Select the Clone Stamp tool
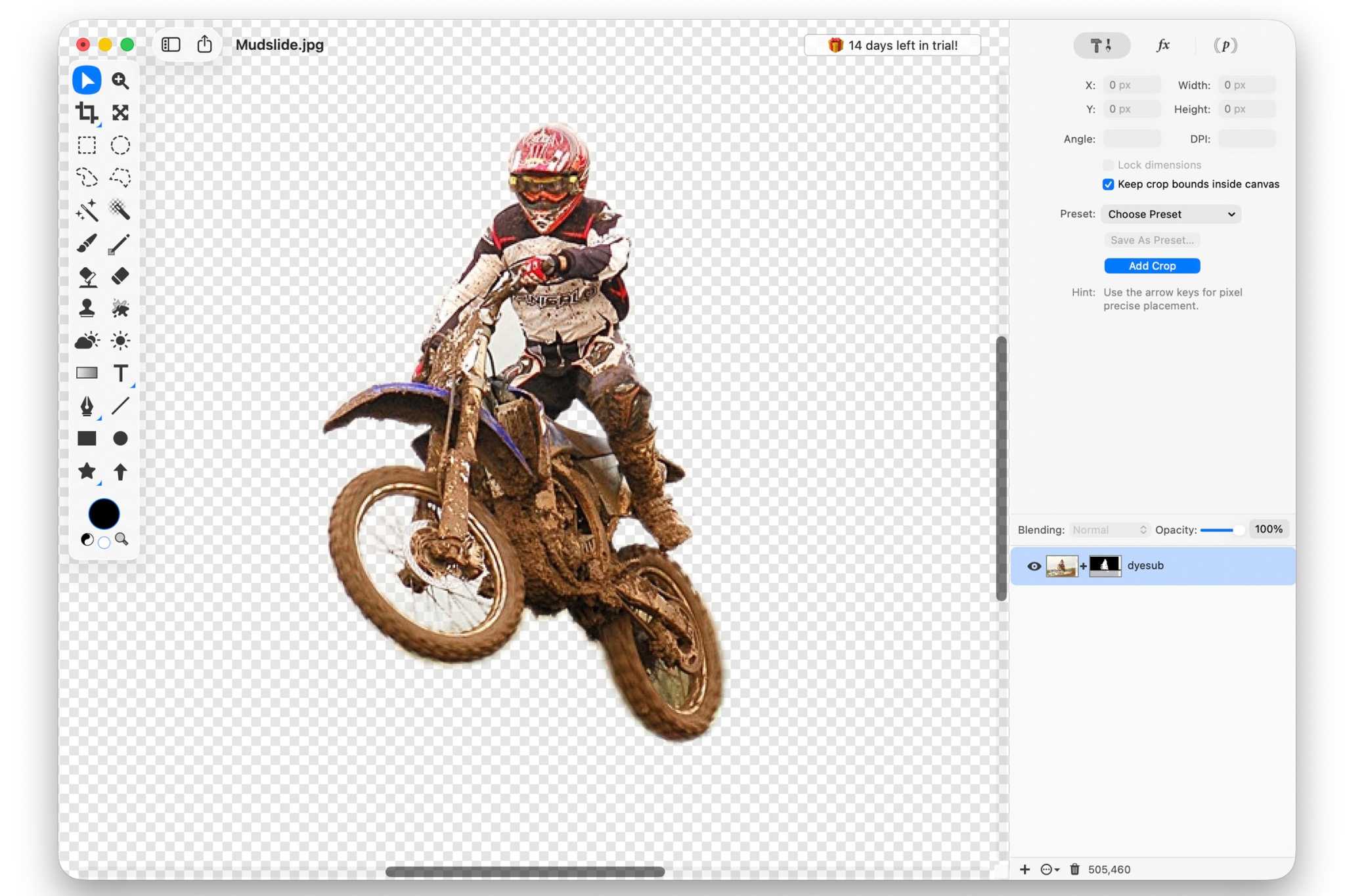The image size is (1345, 896). tap(87, 307)
